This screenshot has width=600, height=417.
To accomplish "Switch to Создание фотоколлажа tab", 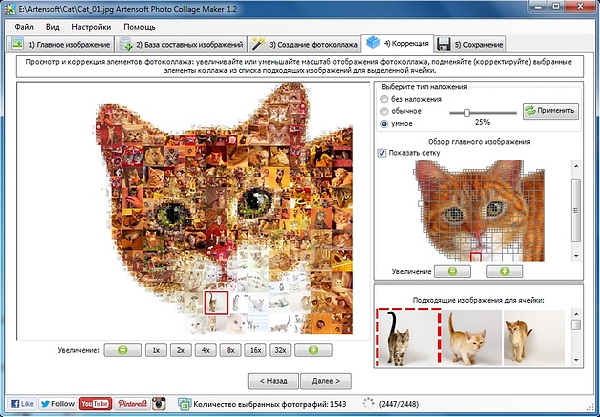I will coord(305,44).
